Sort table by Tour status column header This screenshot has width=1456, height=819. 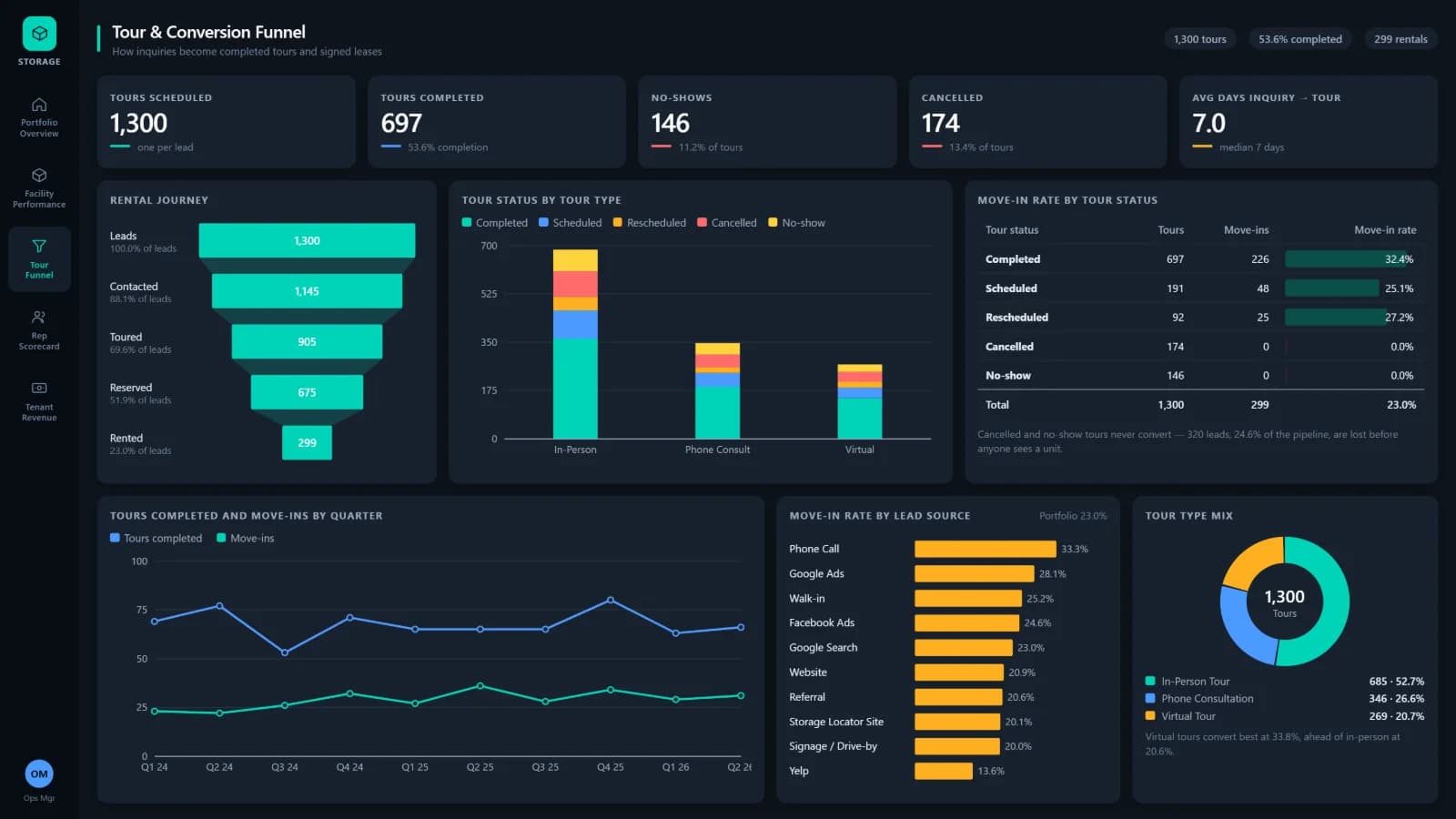tap(1011, 230)
